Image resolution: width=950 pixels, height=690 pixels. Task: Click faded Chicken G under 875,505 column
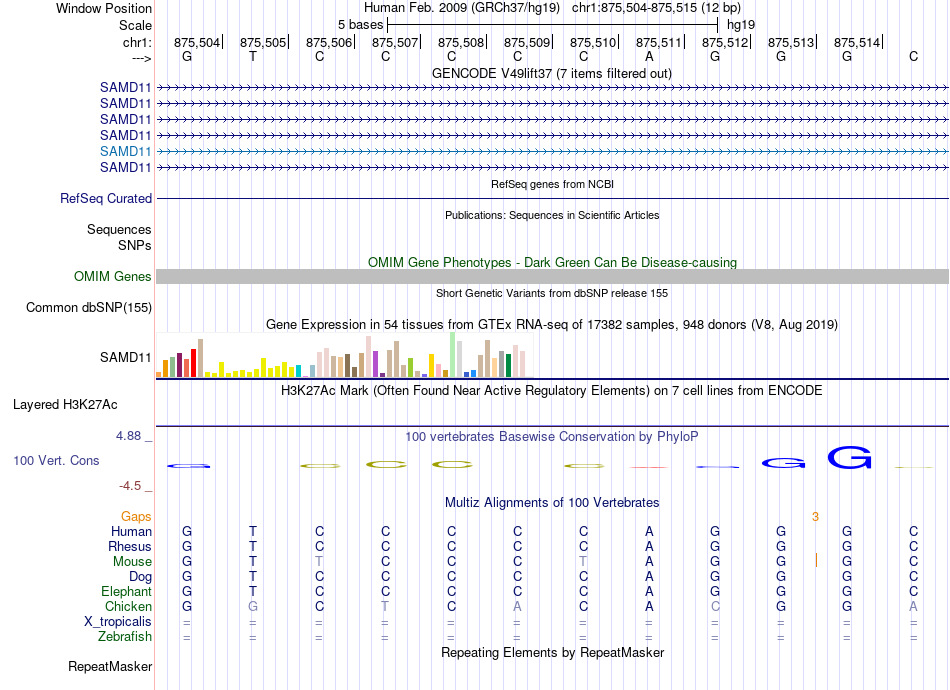(x=253, y=606)
